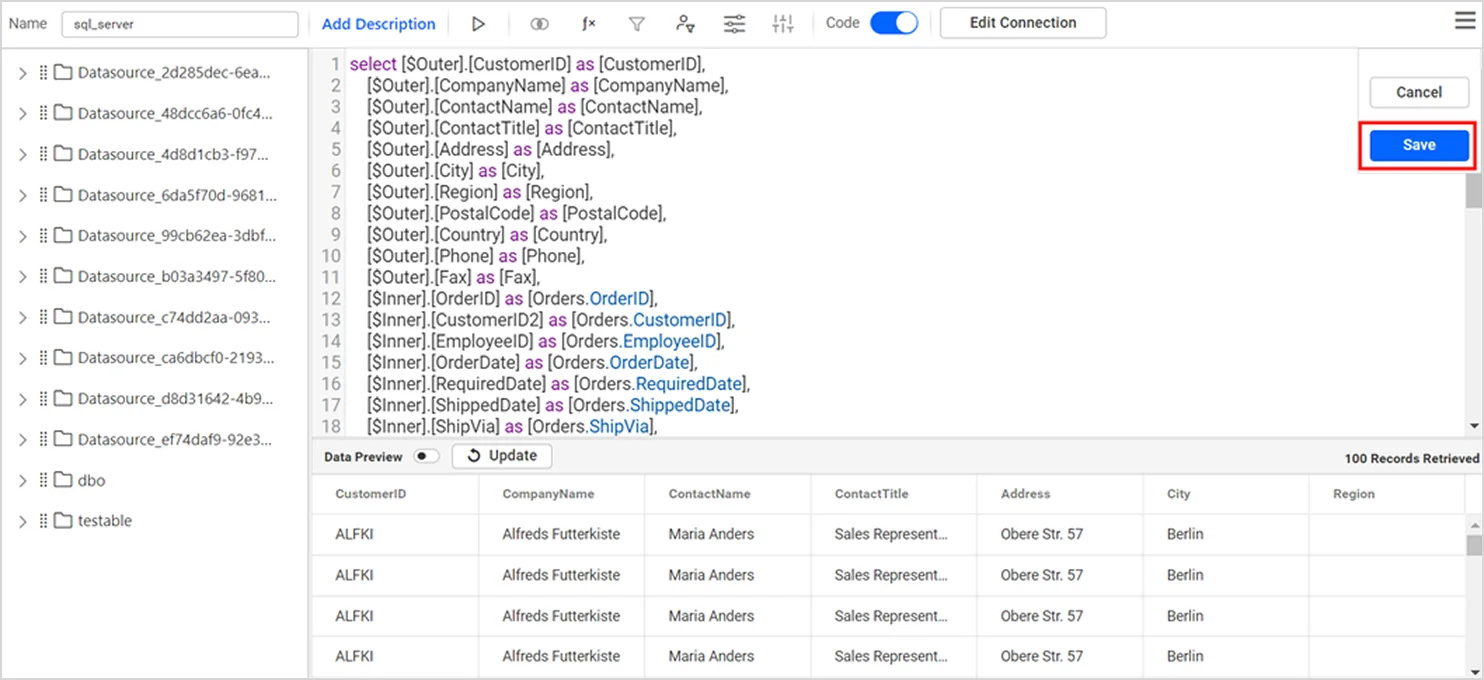Click folder icon of Datasource_99cb62ea
1484x680 pixels.
click(x=63, y=236)
